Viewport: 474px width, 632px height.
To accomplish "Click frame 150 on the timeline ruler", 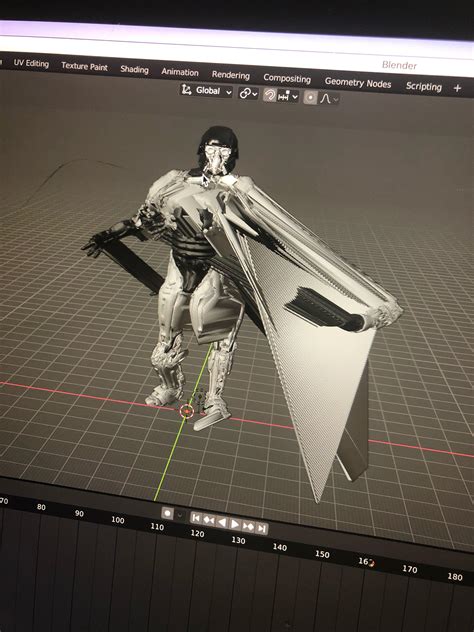I will [x=322, y=554].
